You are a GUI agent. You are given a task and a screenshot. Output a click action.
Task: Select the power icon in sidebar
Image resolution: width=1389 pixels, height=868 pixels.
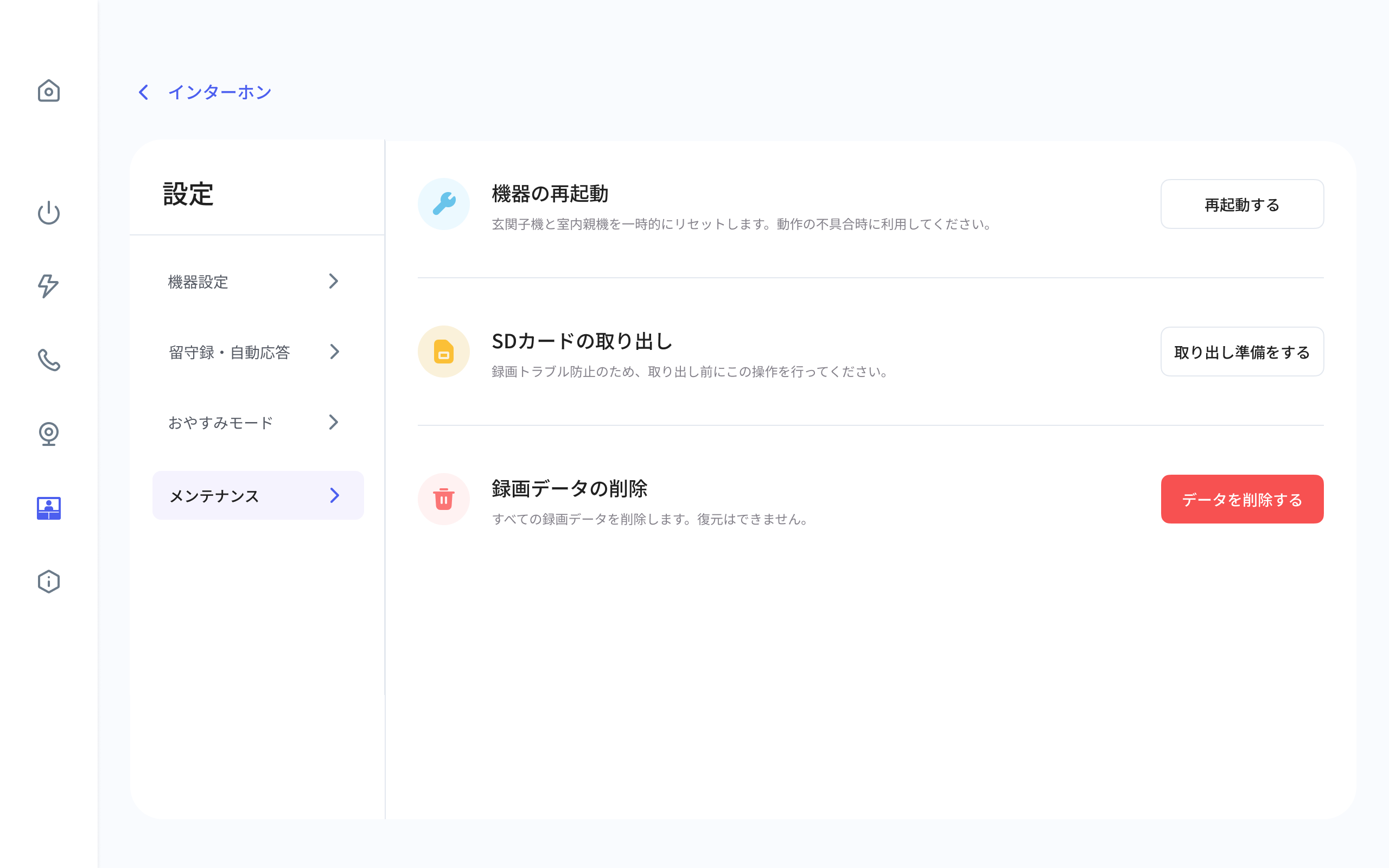pos(49,213)
